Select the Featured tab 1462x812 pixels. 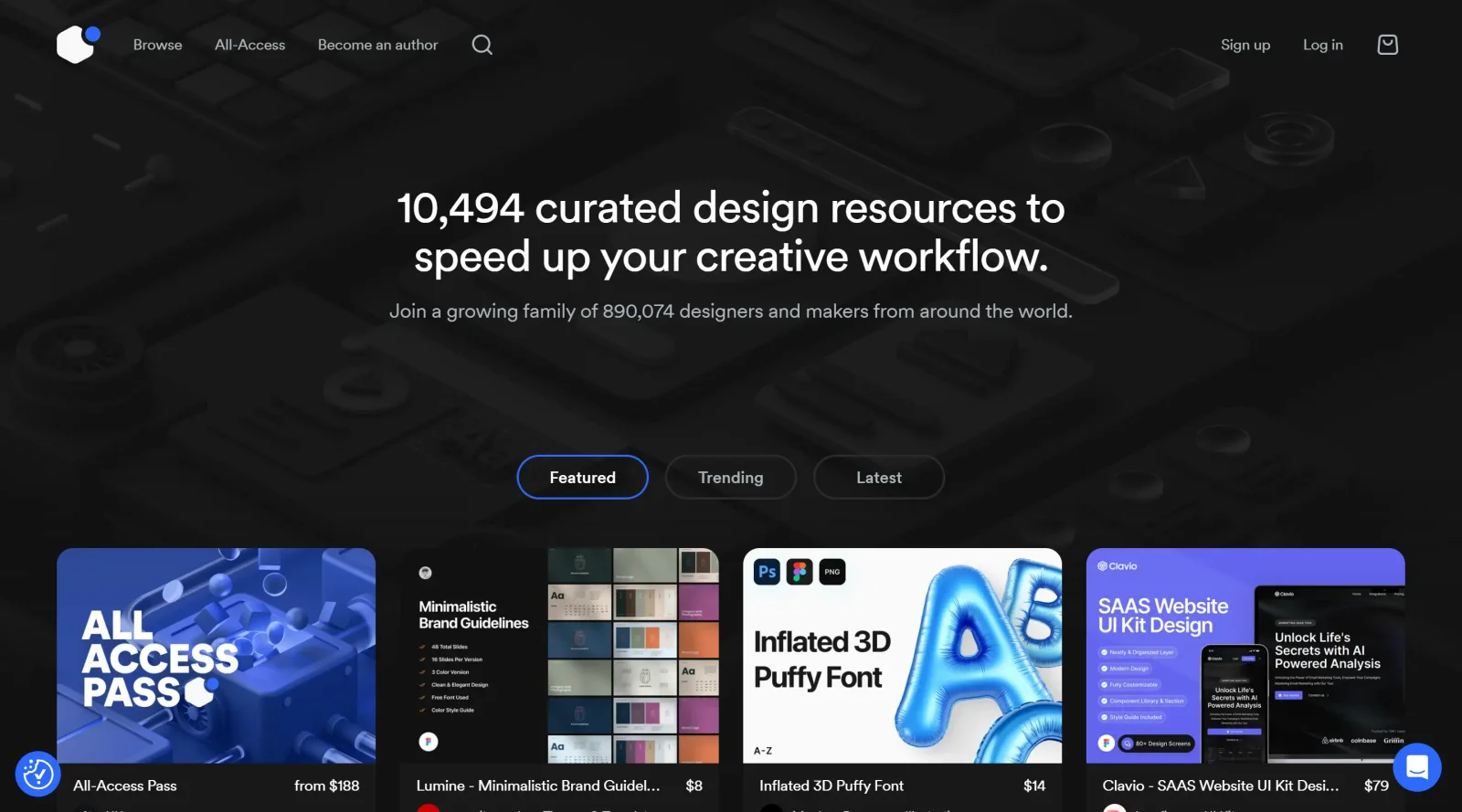[583, 477]
